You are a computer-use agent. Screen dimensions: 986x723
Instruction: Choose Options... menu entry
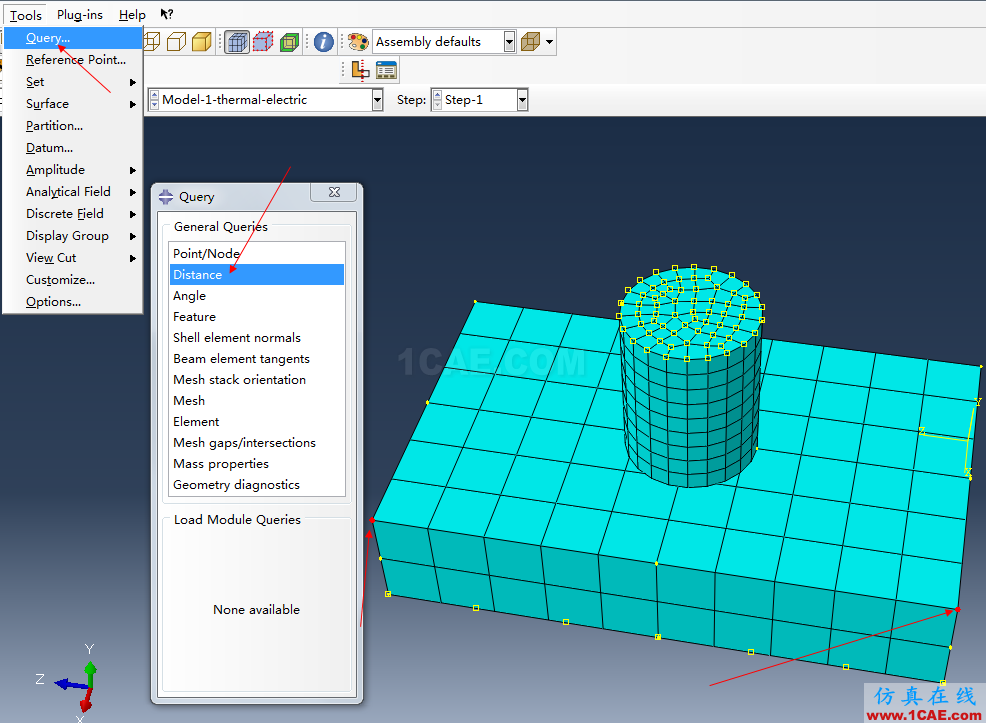tap(74, 302)
